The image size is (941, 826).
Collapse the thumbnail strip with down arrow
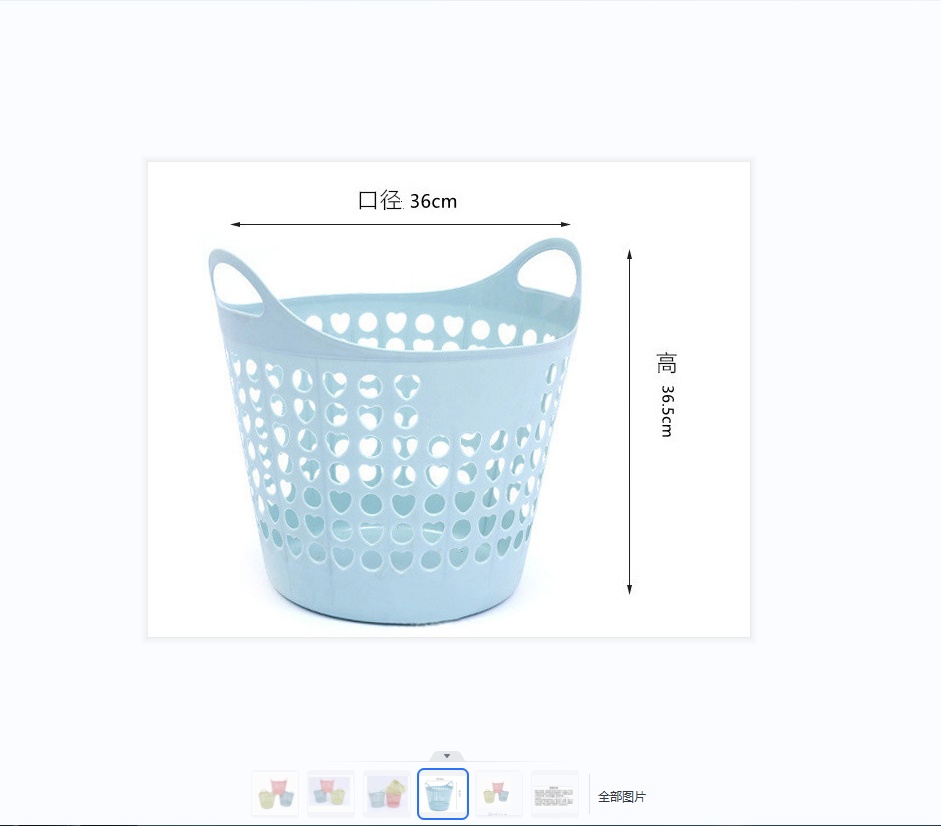point(447,756)
